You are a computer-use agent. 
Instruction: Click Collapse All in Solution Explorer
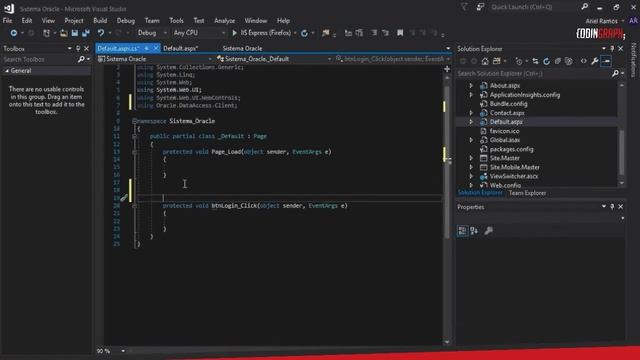pos(557,61)
